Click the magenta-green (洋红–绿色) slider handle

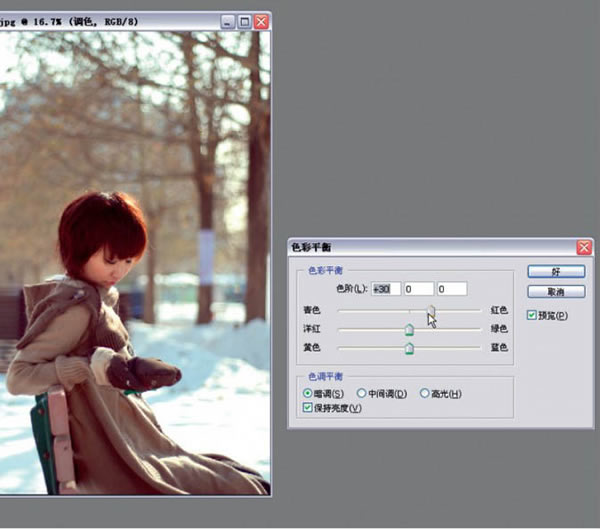409,329
